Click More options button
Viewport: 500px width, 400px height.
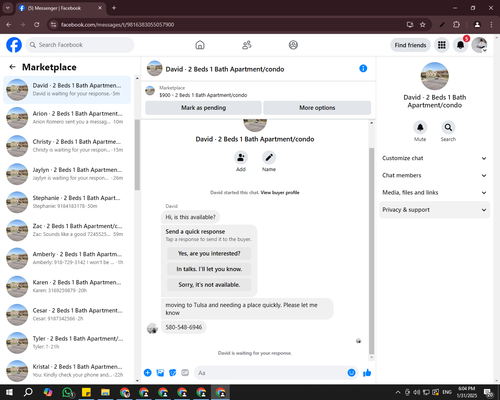317,108
